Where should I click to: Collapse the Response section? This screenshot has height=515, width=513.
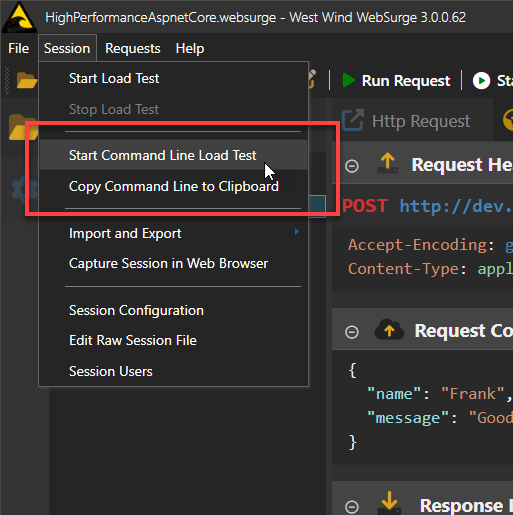click(x=352, y=507)
